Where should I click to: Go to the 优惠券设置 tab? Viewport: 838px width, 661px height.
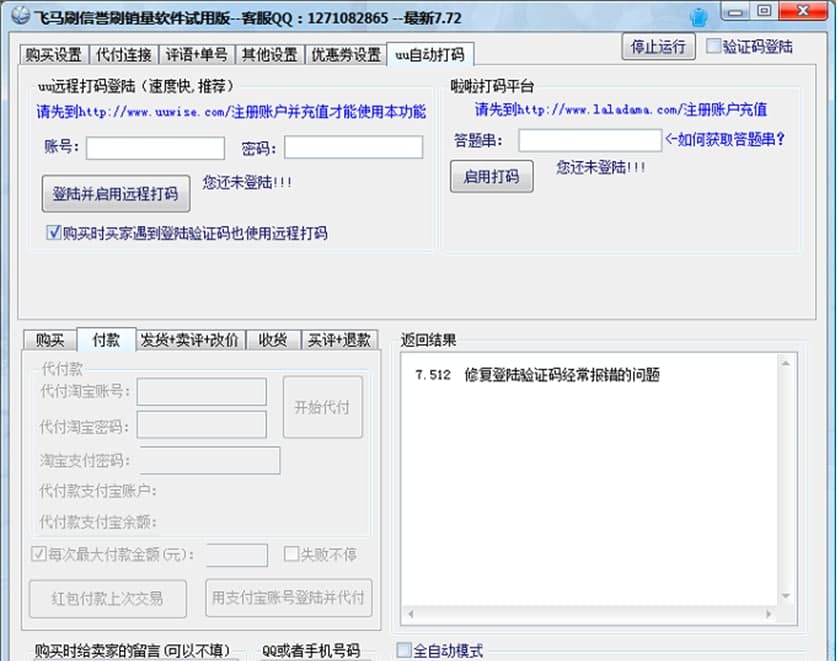click(x=346, y=55)
